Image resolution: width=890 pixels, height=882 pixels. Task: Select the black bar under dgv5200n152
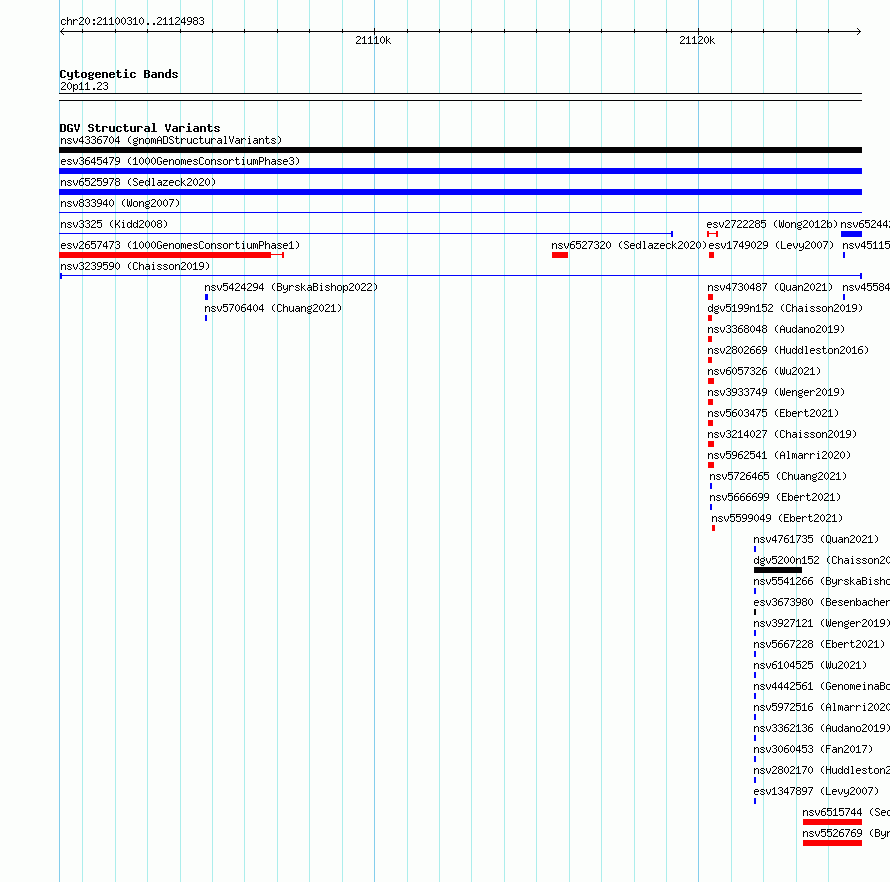pyautogui.click(x=778, y=570)
